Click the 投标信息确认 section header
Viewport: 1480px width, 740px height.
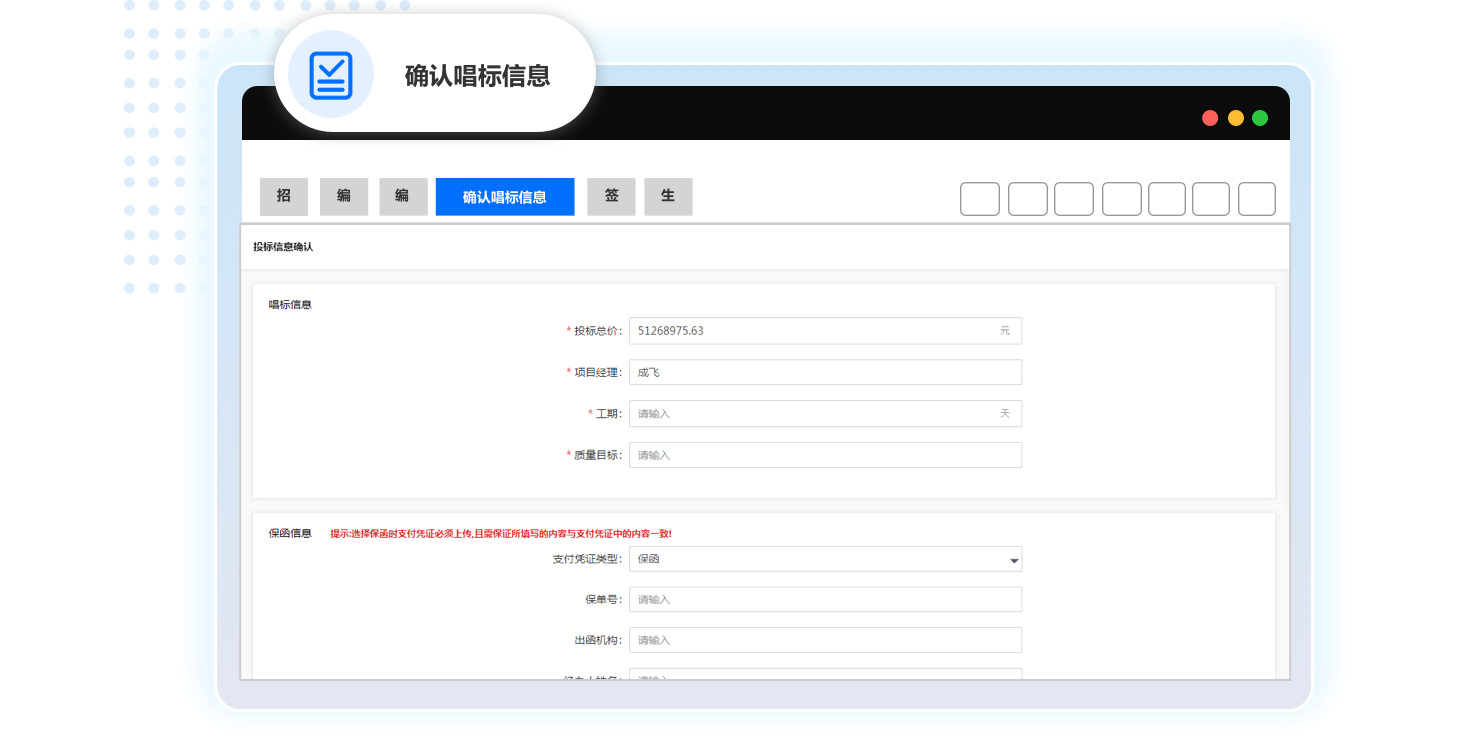283,247
